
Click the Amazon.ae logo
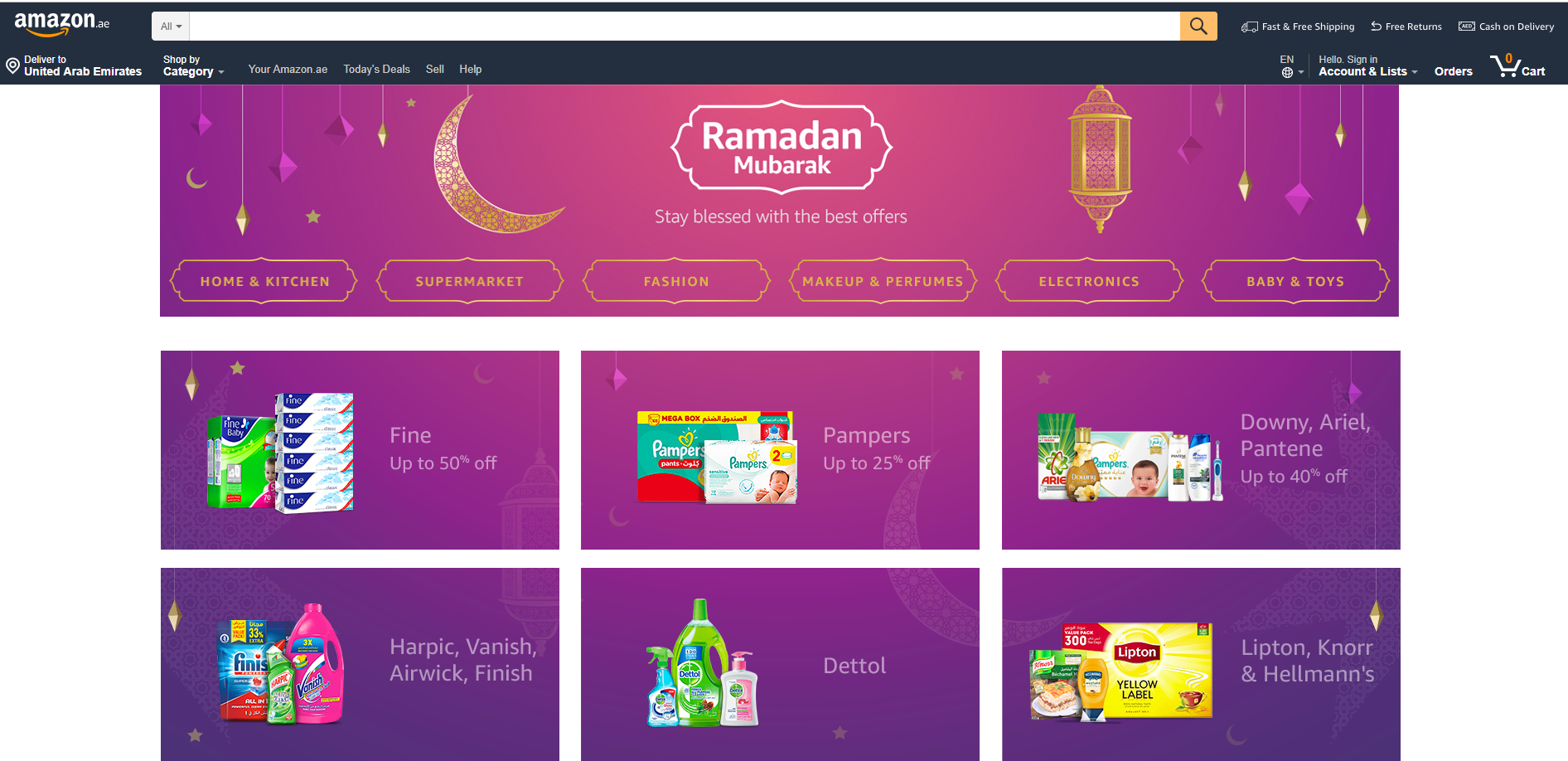point(62,23)
